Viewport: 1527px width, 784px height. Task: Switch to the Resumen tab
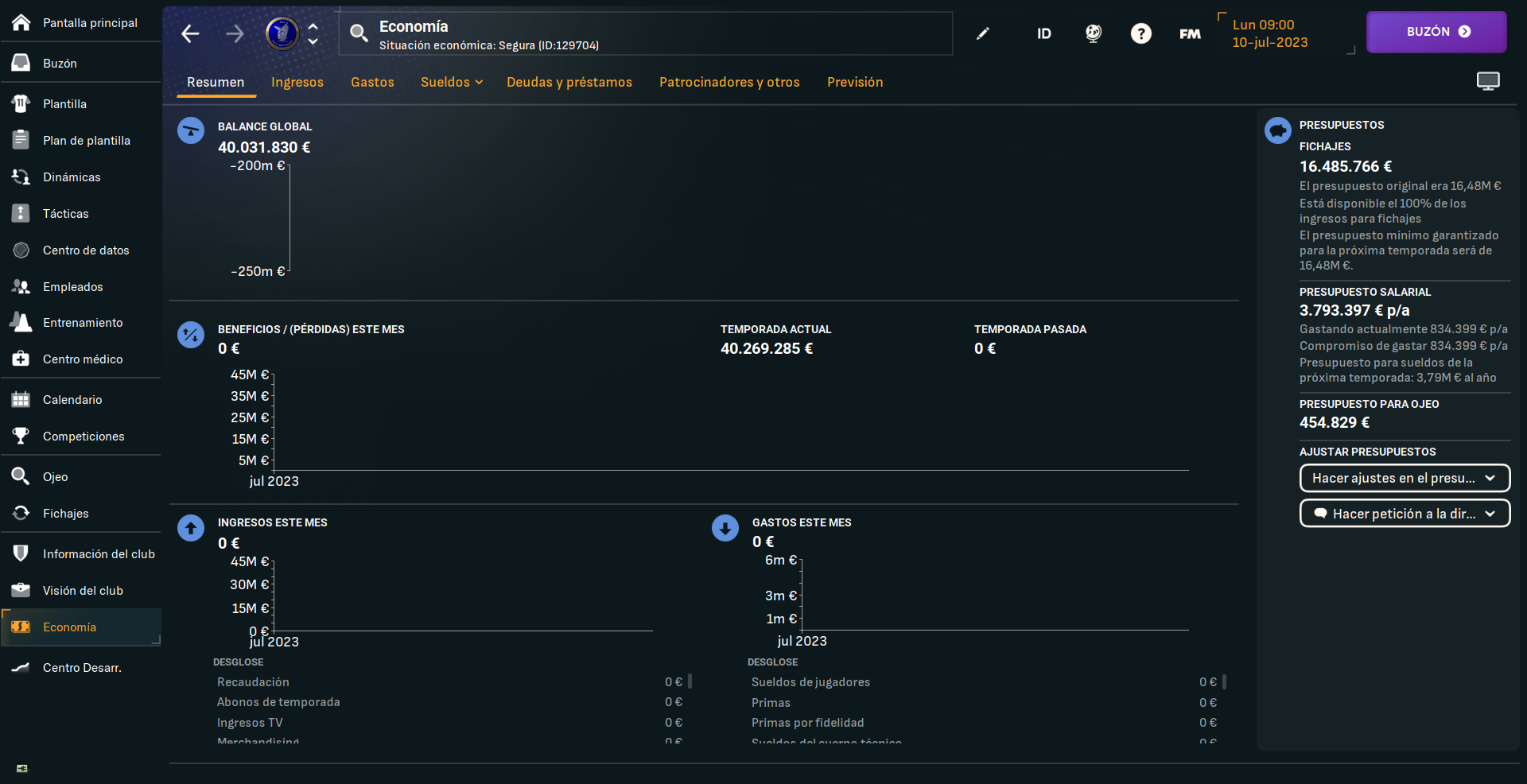point(216,82)
